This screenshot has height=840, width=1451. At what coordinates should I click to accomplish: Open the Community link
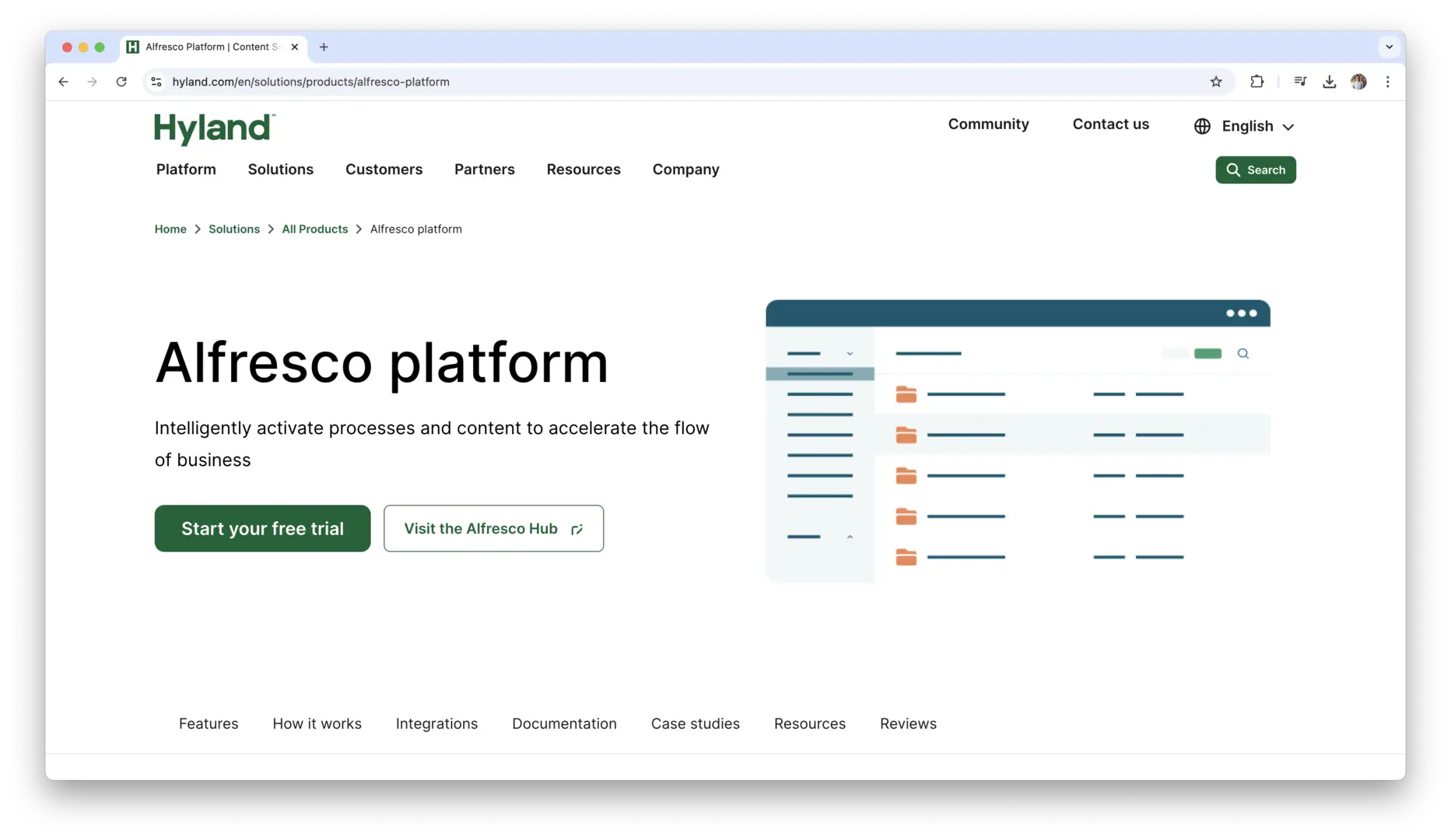(988, 124)
